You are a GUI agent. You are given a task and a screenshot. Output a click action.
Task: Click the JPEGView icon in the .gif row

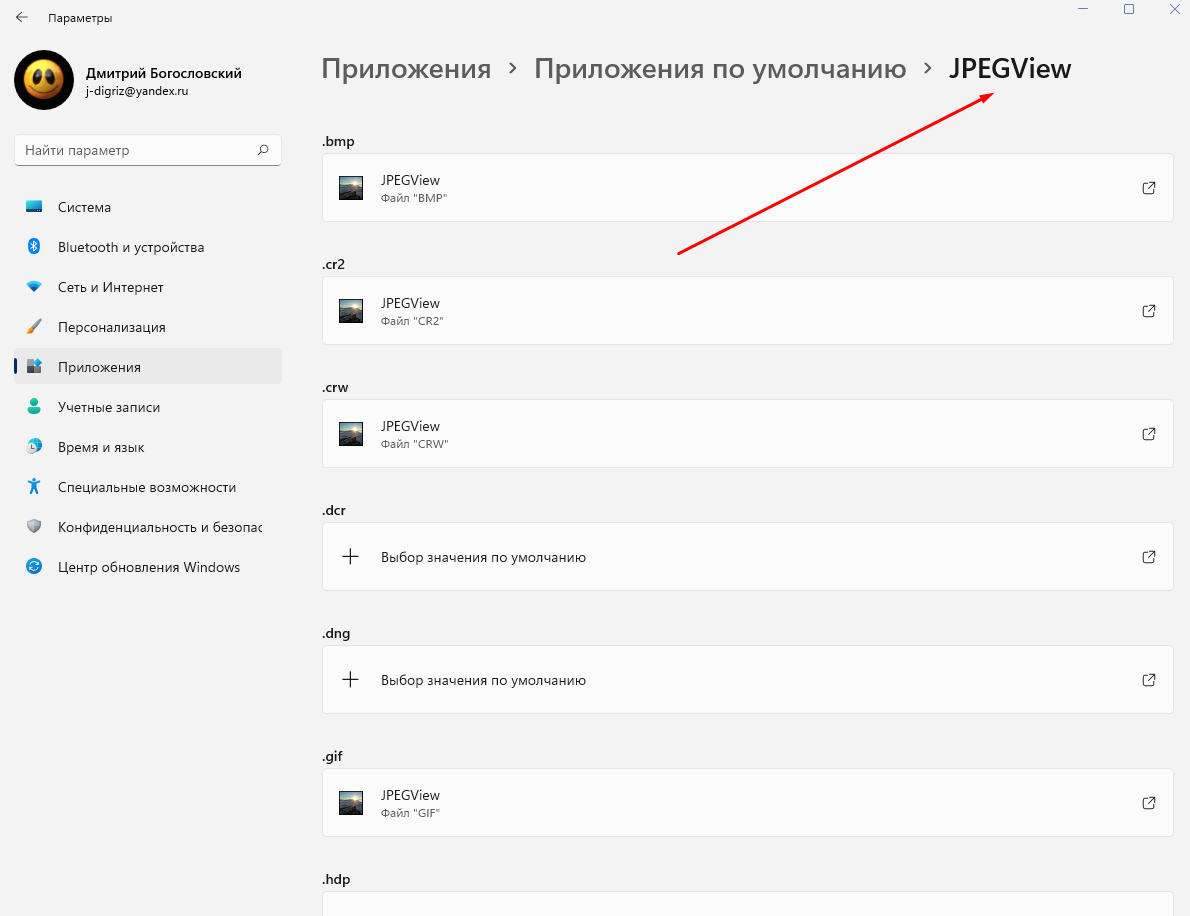[x=351, y=803]
